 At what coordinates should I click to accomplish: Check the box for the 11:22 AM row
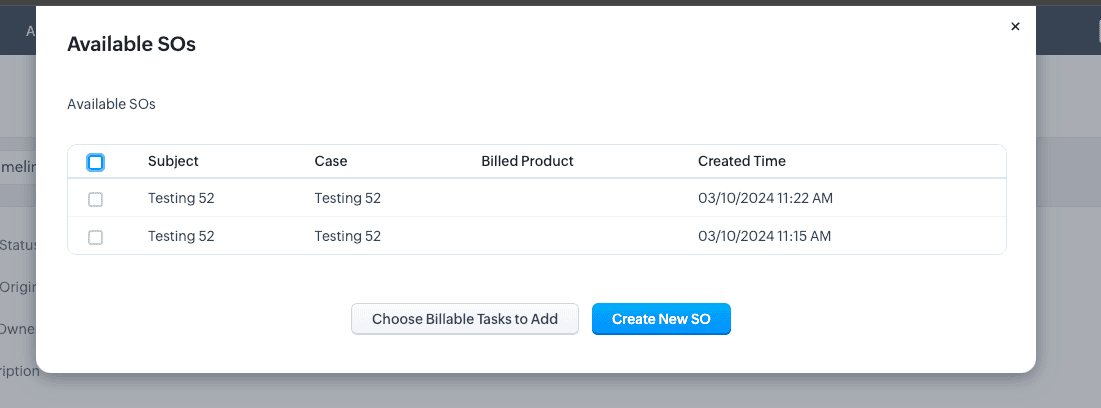tap(96, 199)
